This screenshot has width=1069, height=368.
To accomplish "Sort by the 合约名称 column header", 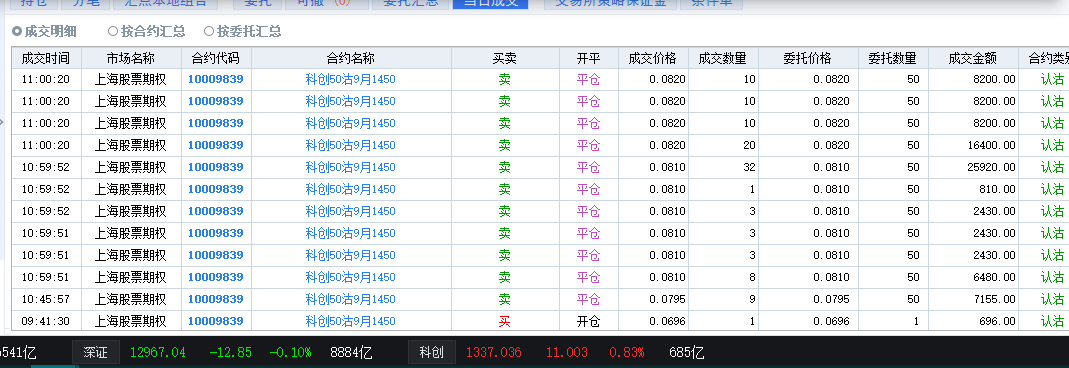I will (x=351, y=58).
